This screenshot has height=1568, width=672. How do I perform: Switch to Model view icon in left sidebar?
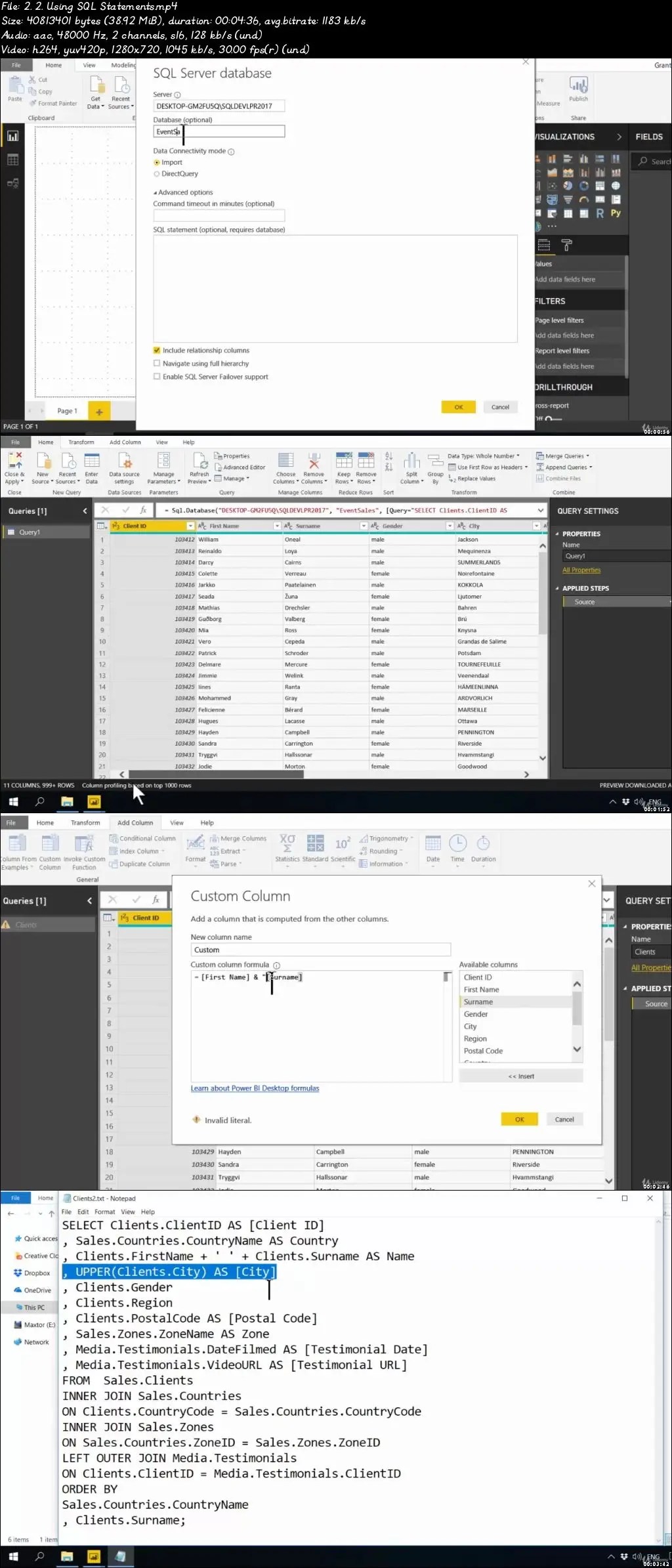tap(12, 183)
